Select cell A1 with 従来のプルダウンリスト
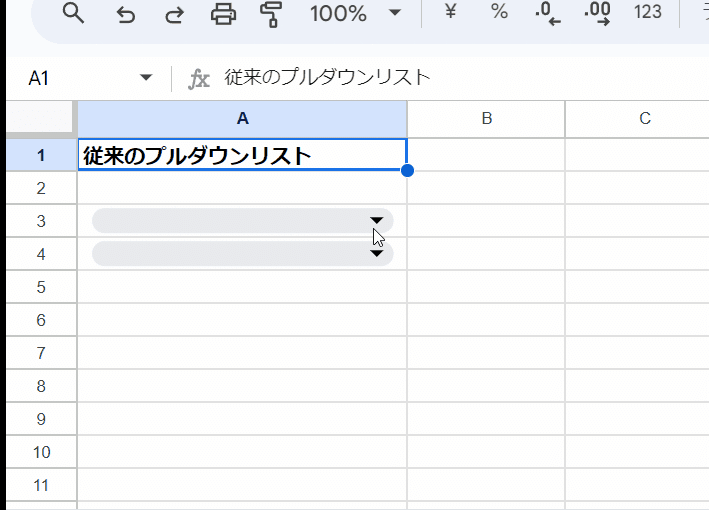This screenshot has width=709, height=510. 242,155
